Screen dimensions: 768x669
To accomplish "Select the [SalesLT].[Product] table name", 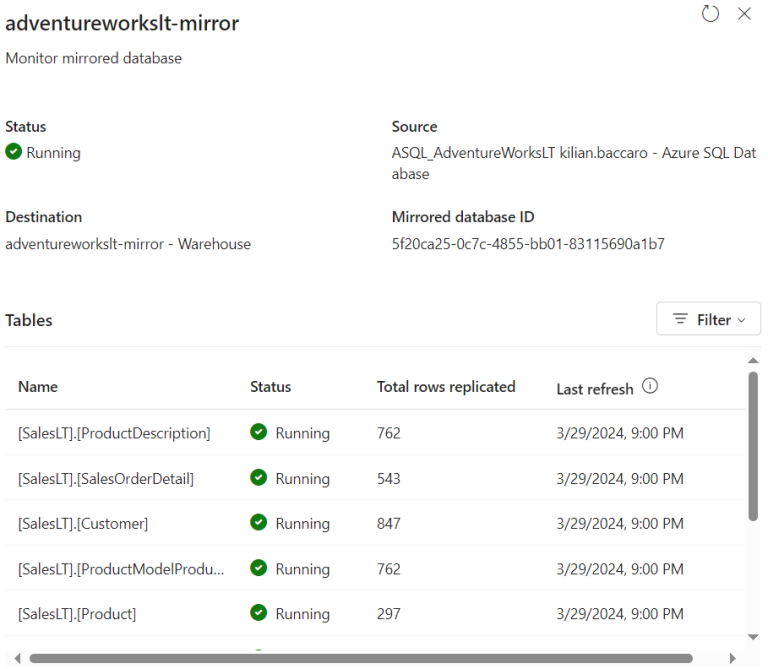I will click(77, 614).
